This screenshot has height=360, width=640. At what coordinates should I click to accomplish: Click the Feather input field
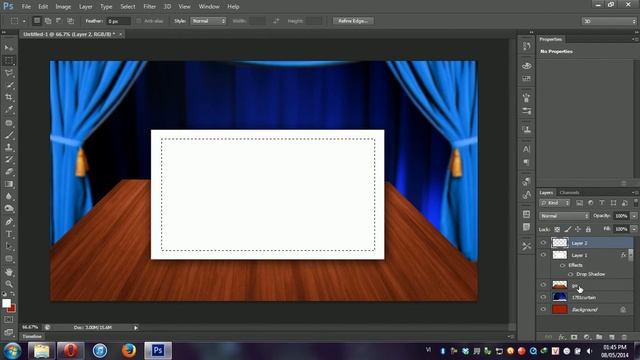(118, 21)
